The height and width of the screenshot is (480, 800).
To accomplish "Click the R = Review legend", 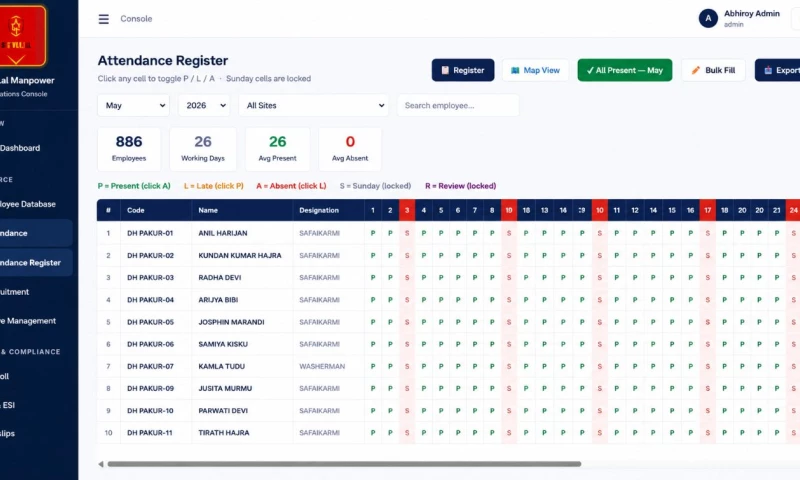I will point(461,186).
